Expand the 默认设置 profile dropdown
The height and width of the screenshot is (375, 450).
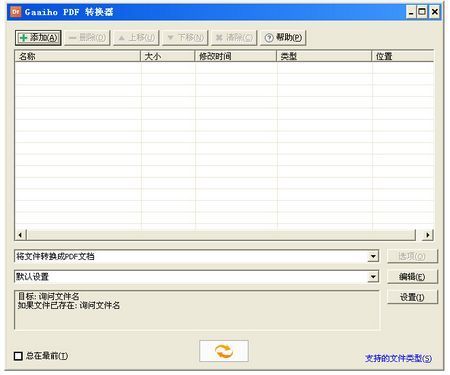click(373, 277)
